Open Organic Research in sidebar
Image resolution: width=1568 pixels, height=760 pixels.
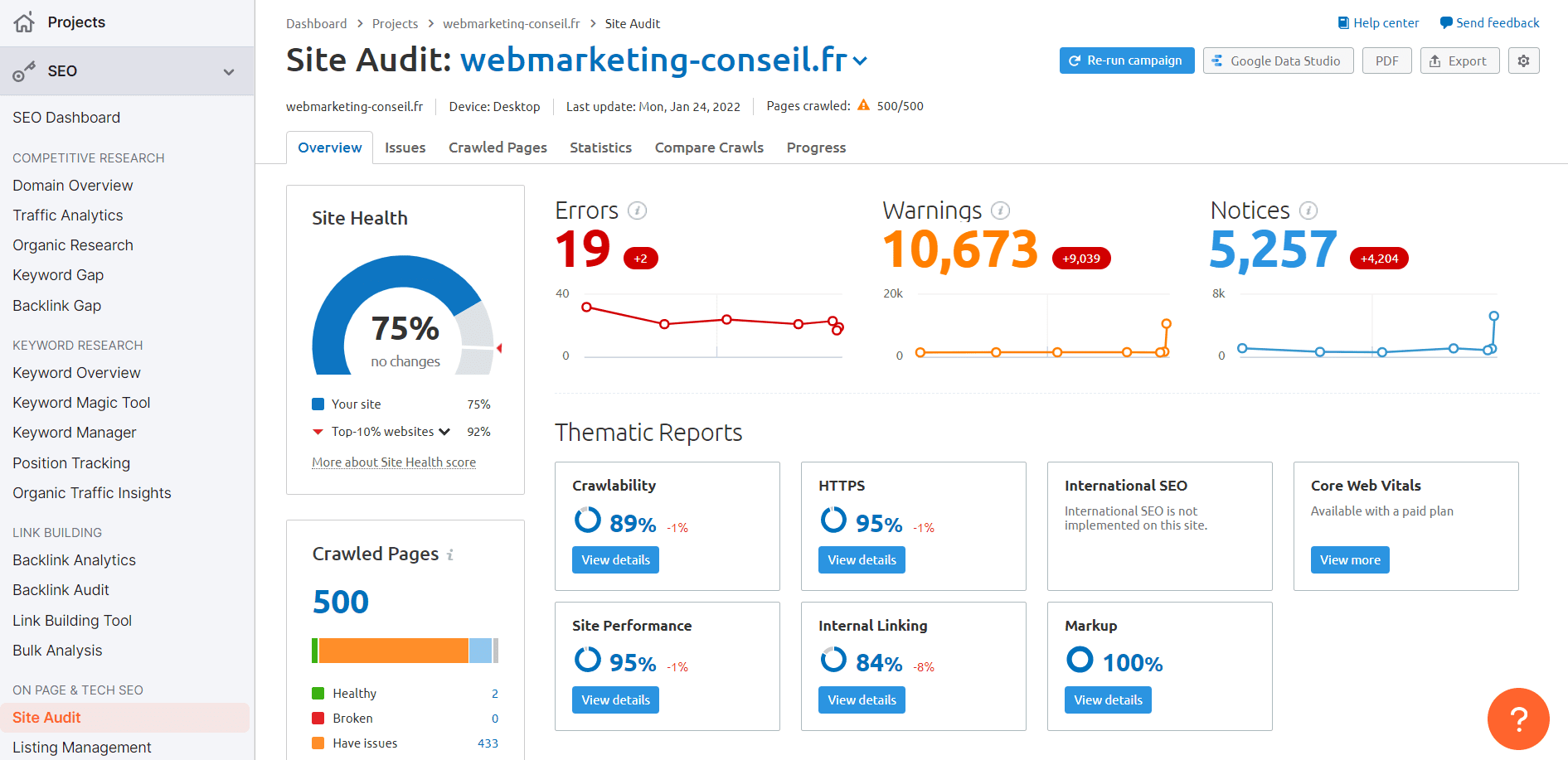(73, 245)
